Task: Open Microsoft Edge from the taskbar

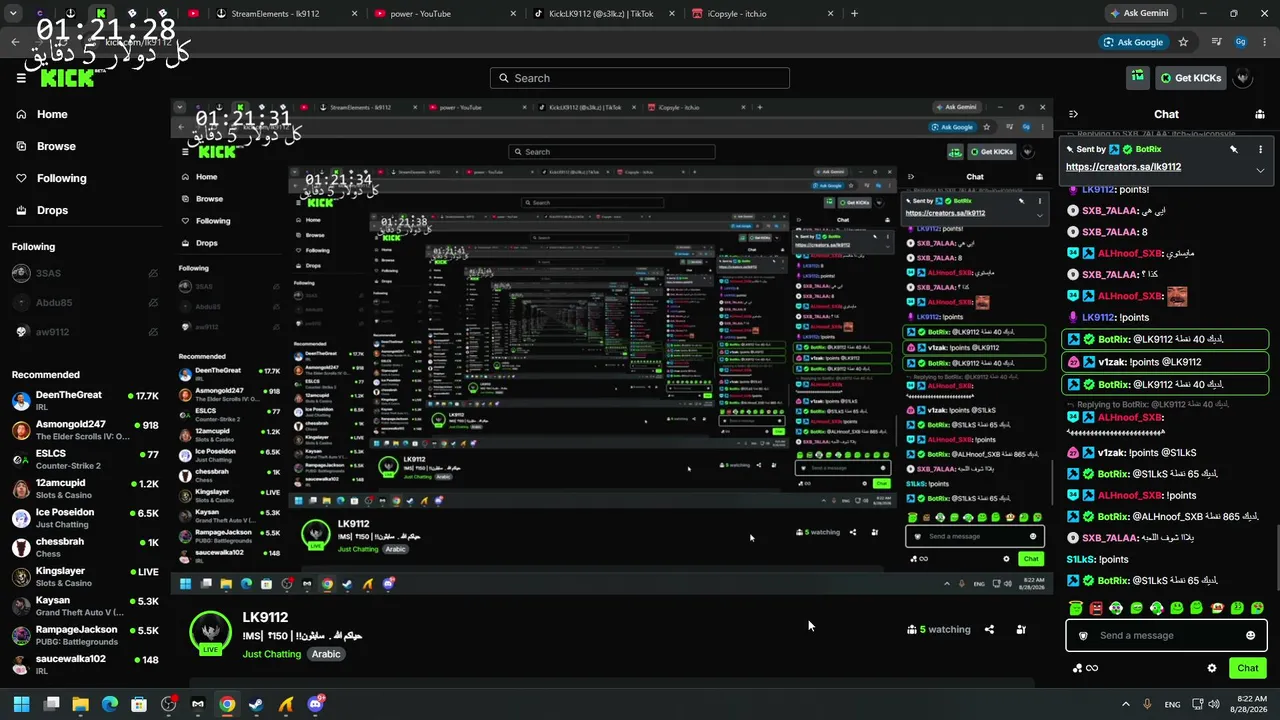Action: 110,704
